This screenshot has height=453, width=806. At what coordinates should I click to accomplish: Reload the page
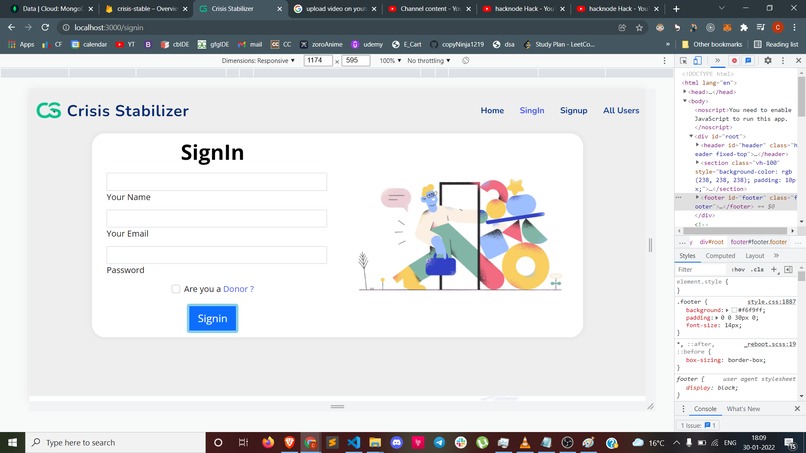[x=45, y=27]
